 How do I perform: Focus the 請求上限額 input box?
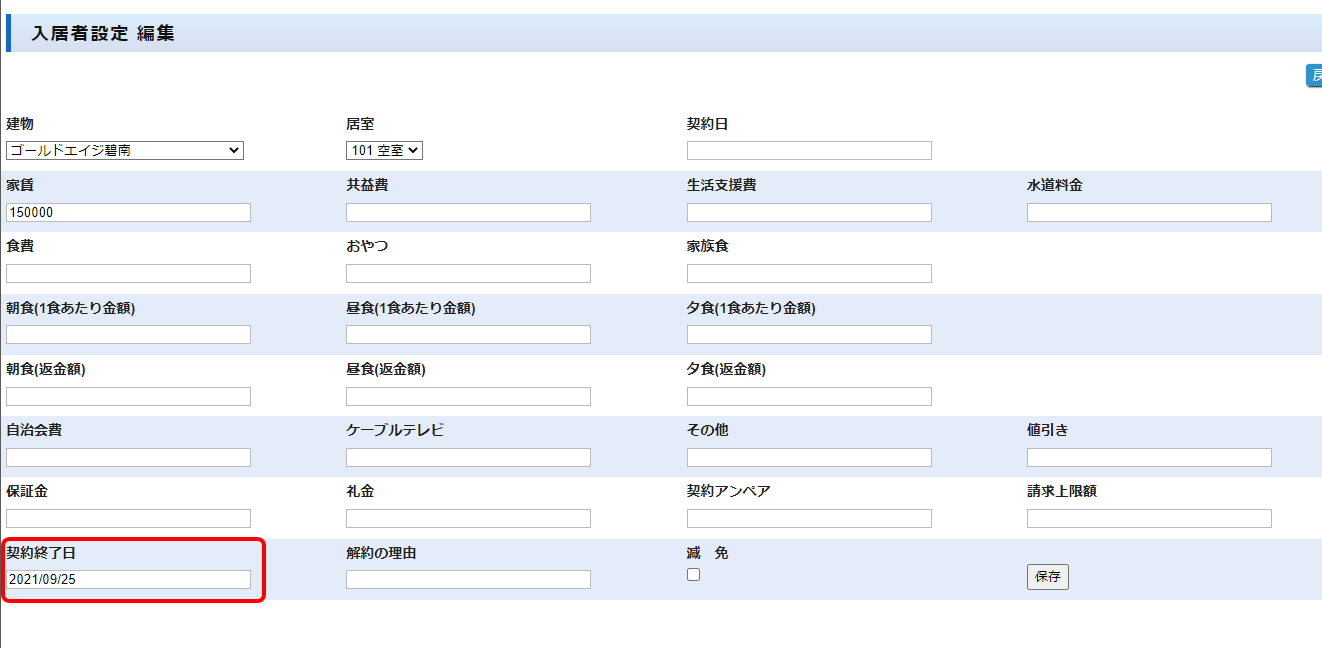(1149, 519)
